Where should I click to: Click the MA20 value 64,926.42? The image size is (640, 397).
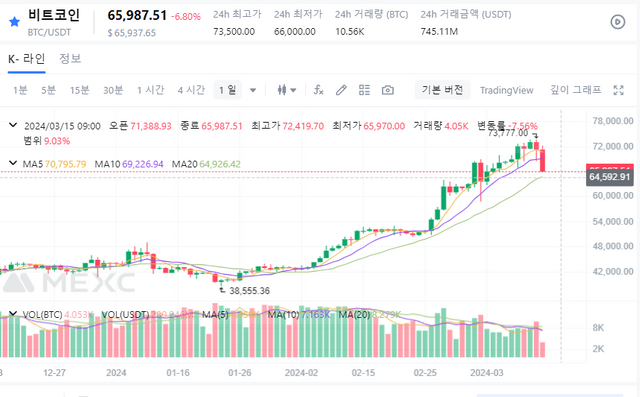(x=220, y=164)
